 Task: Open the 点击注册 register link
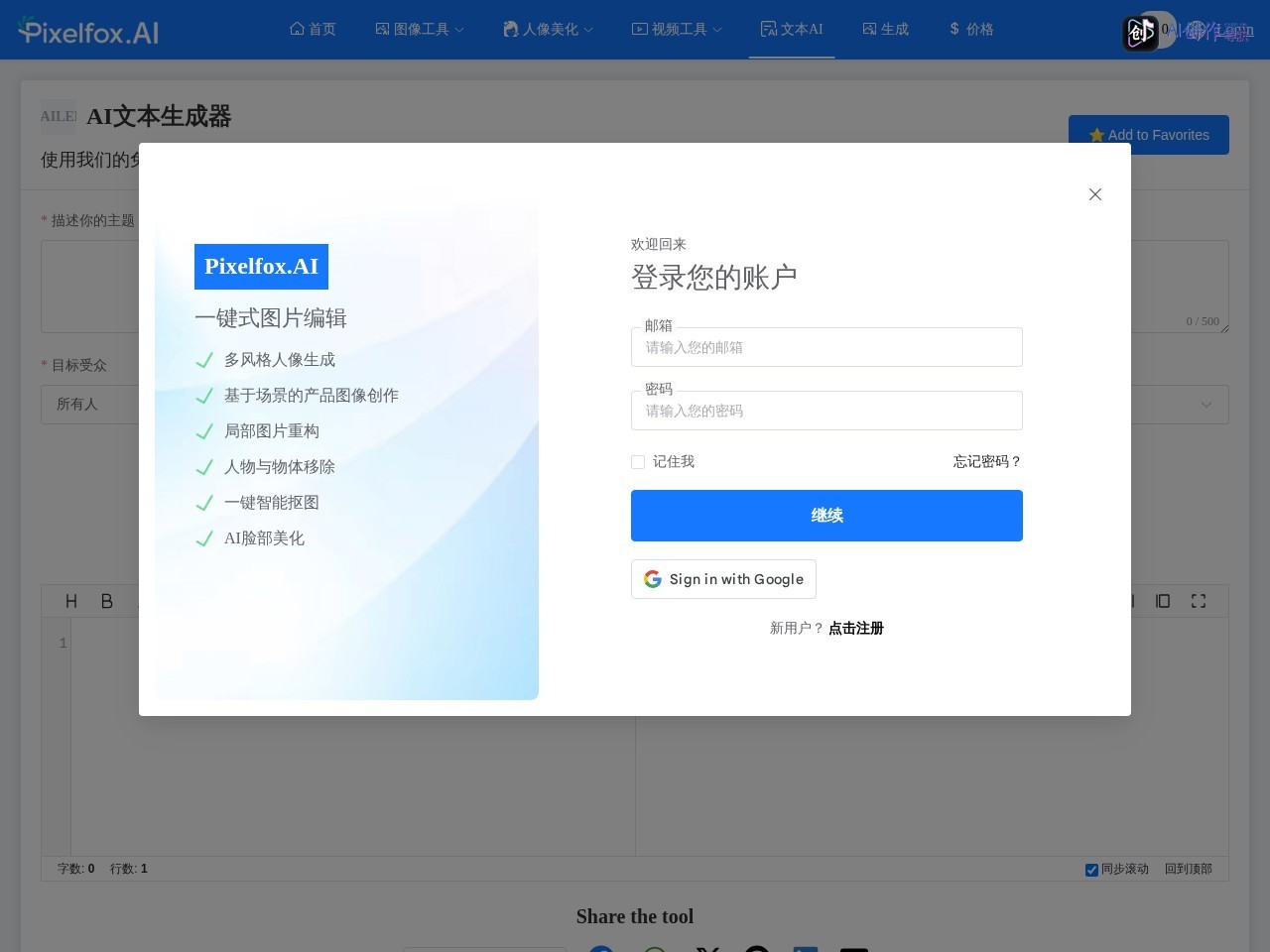pyautogui.click(x=856, y=628)
